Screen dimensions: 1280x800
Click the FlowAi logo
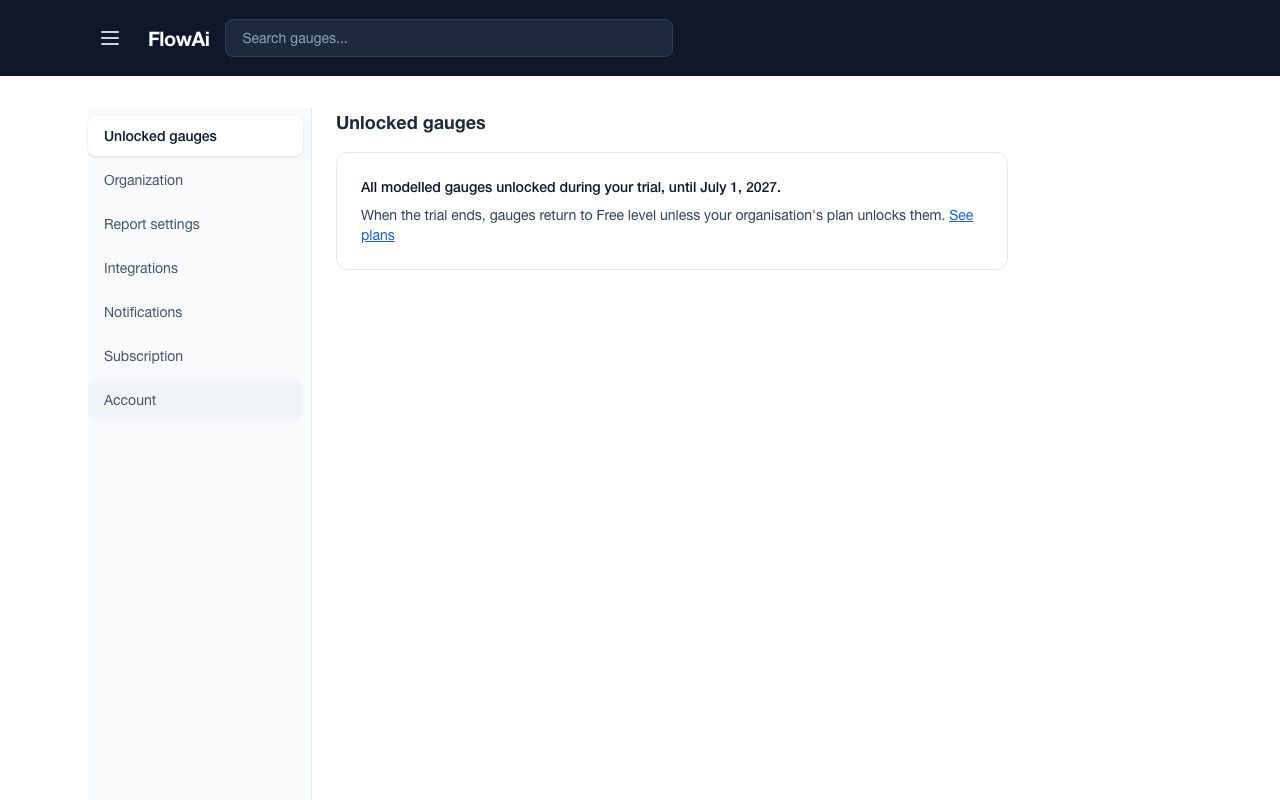[x=179, y=39]
